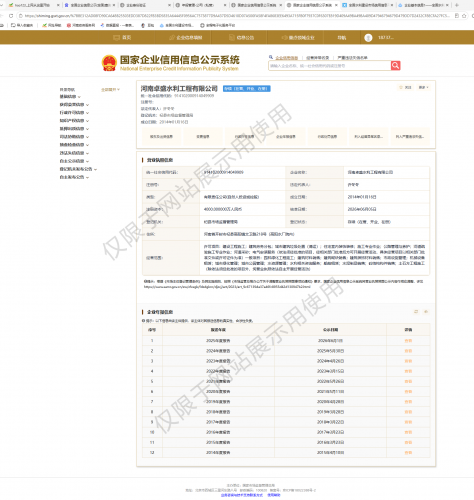Click the first icon in the annual report section header
Screen dimensions: 474x500
(x=416, y=312)
